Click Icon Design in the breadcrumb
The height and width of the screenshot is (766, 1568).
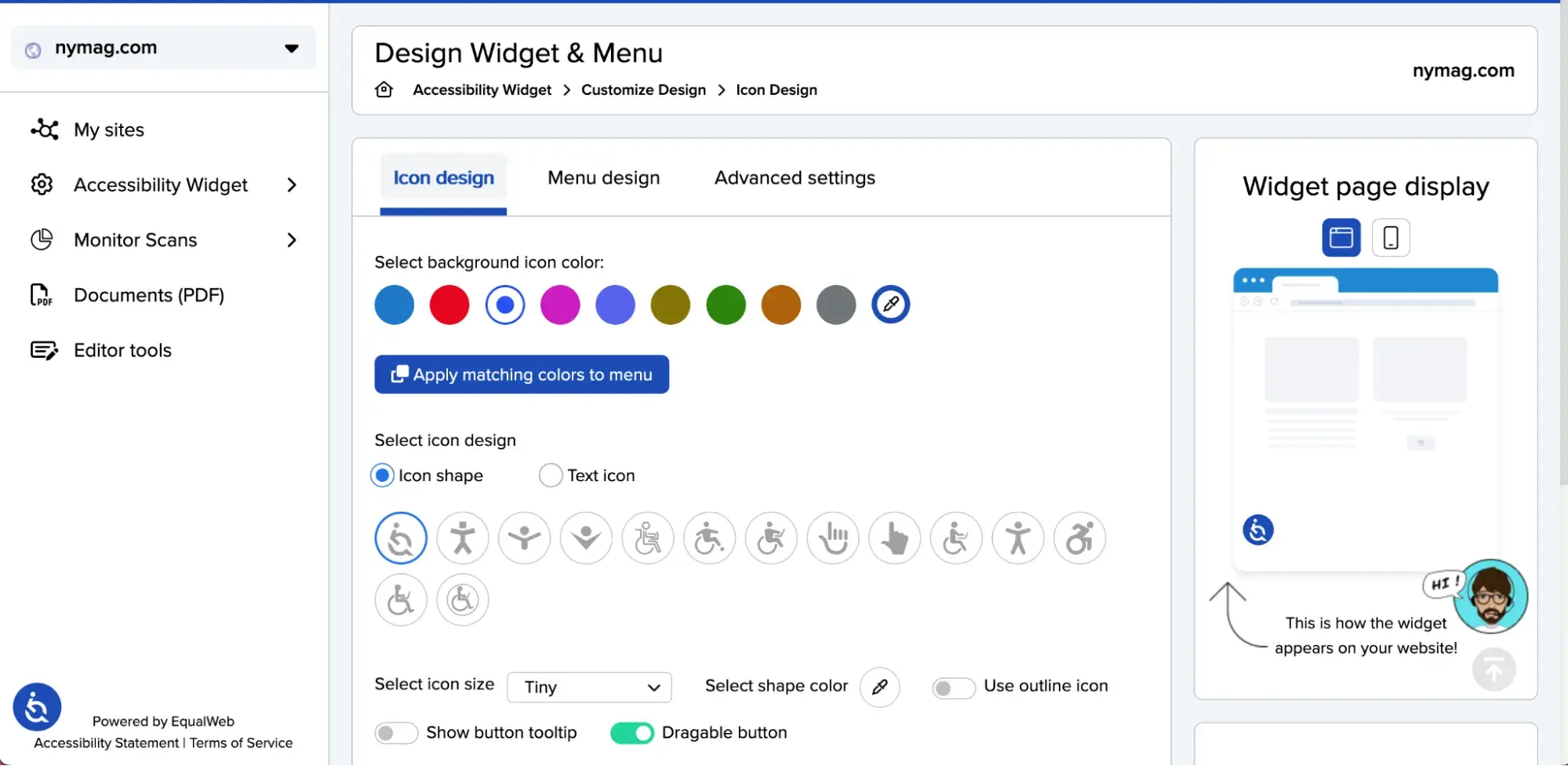pos(777,90)
